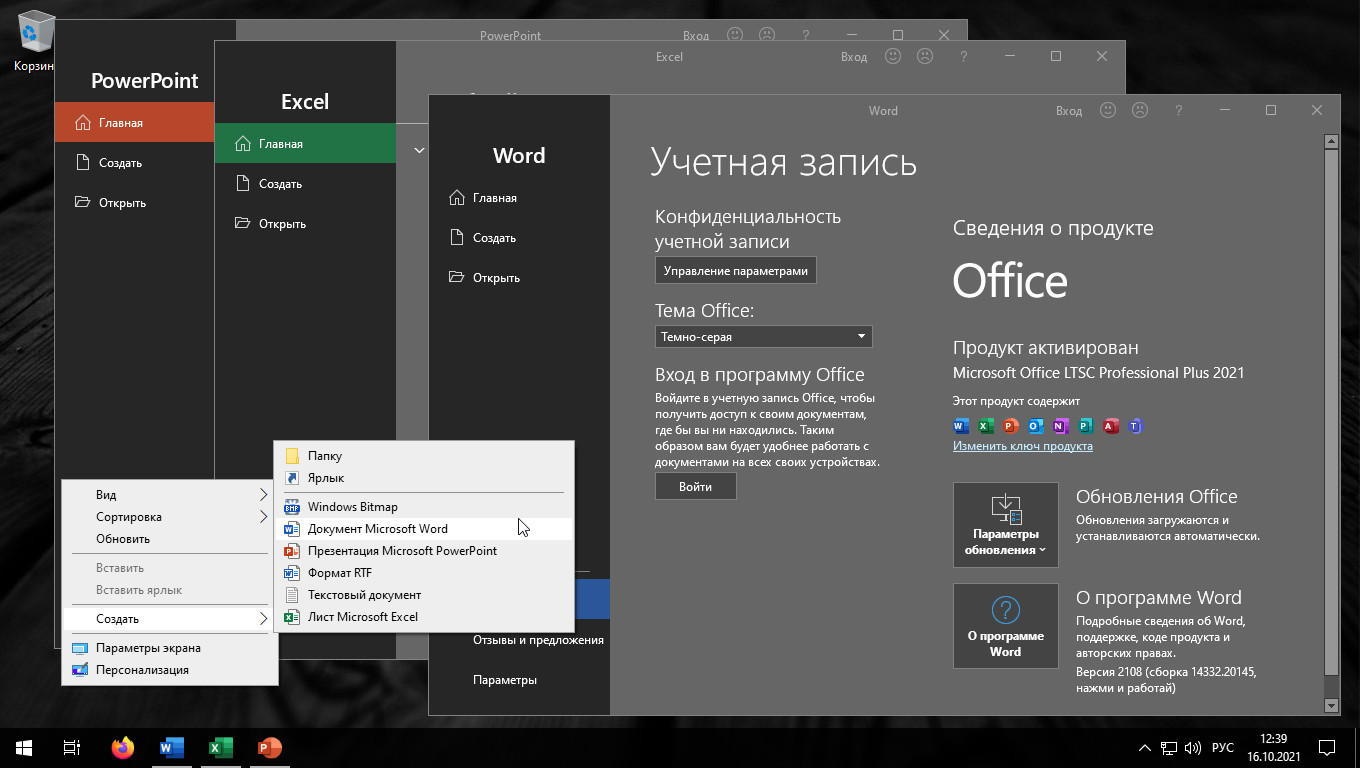
Task: Expand "Вид" submenu in context menu
Action: (x=169, y=495)
